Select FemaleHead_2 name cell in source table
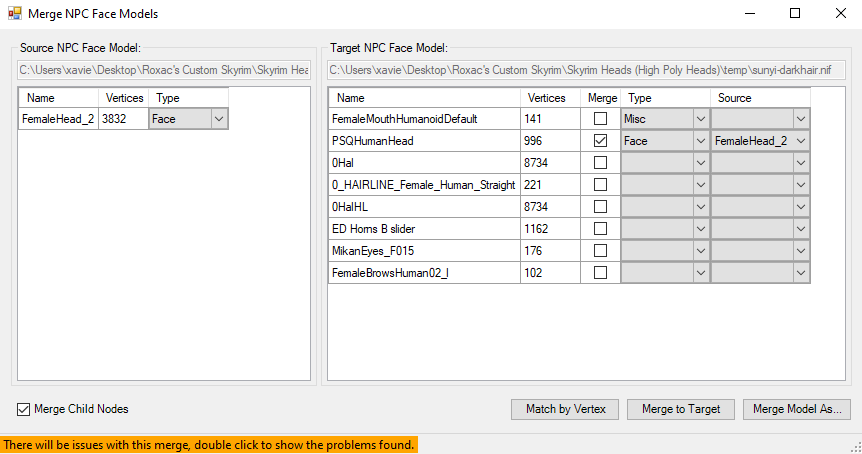Image resolution: width=862 pixels, height=454 pixels. (58, 119)
